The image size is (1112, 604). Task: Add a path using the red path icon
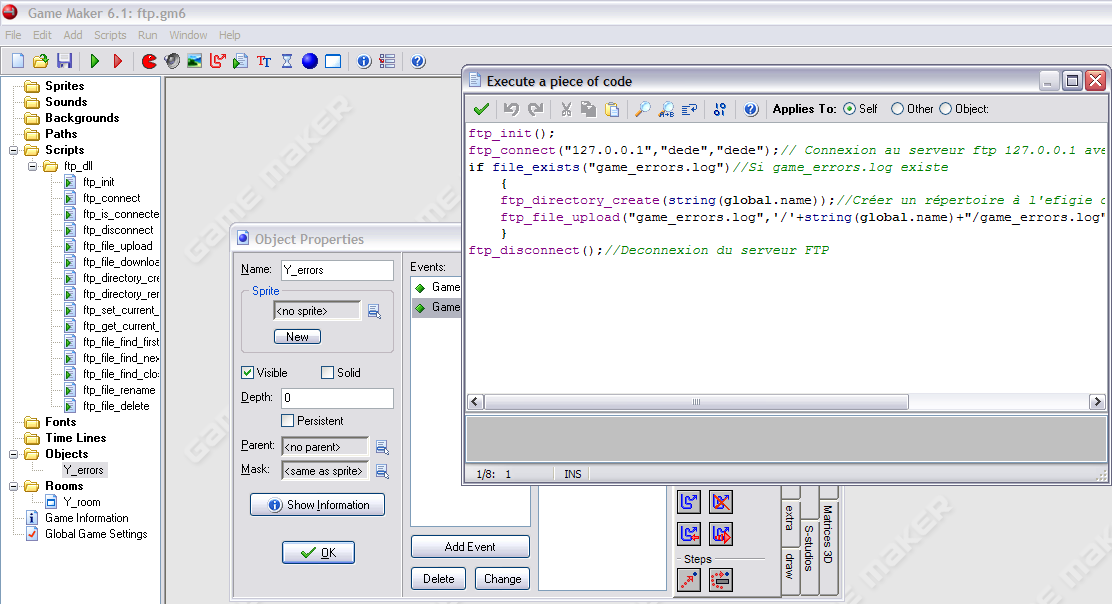click(x=218, y=61)
